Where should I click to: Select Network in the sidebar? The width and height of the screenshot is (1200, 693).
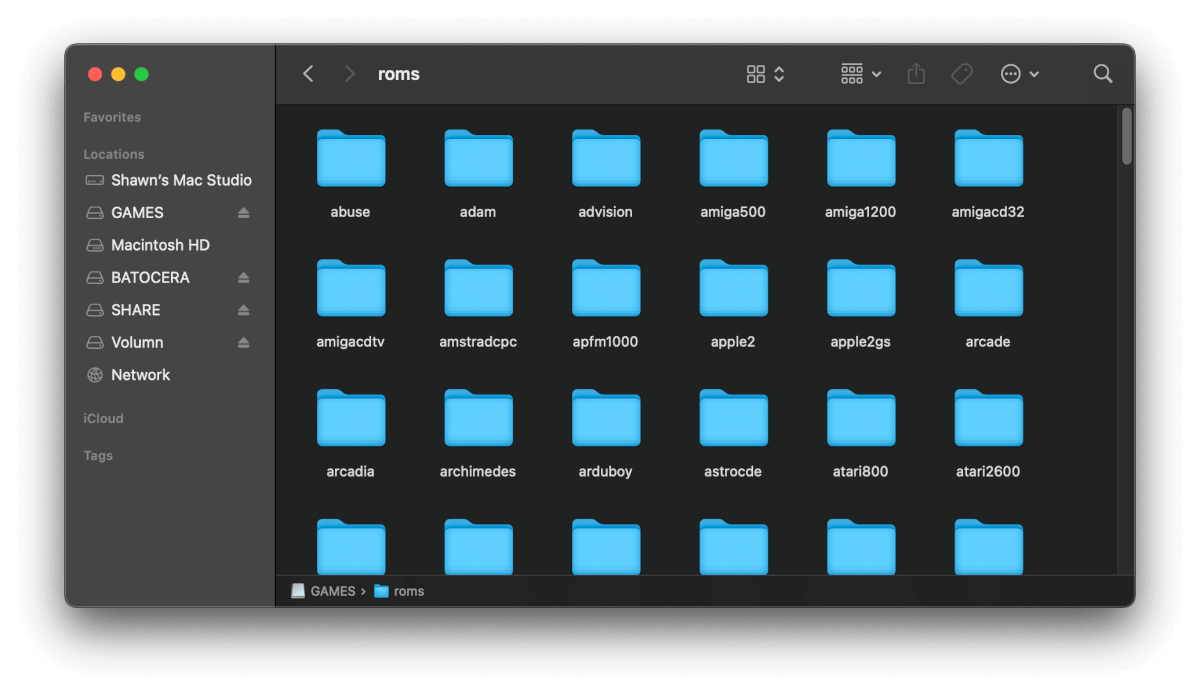(x=140, y=375)
